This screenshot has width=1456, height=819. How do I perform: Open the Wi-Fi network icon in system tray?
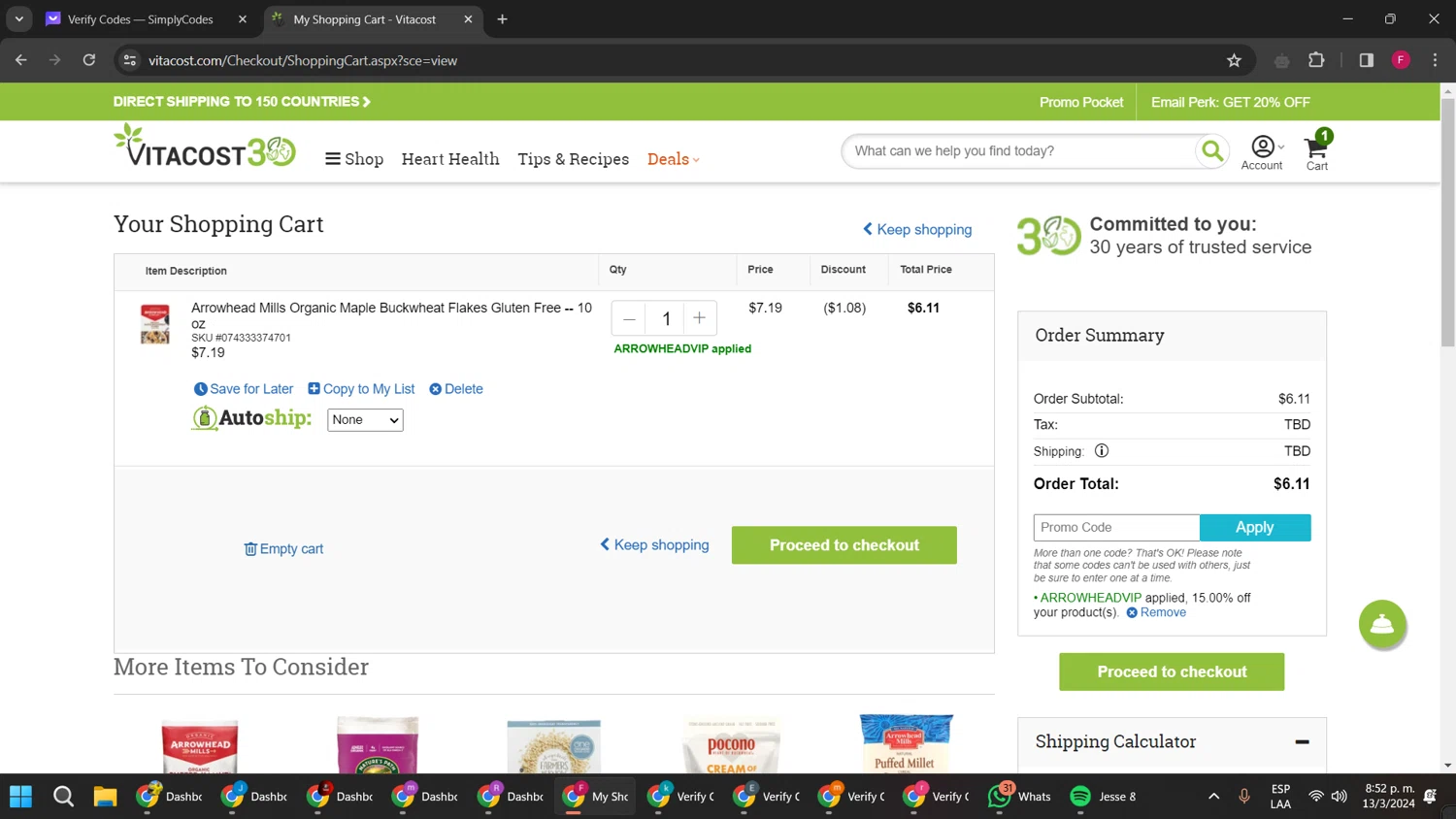[x=1315, y=797]
